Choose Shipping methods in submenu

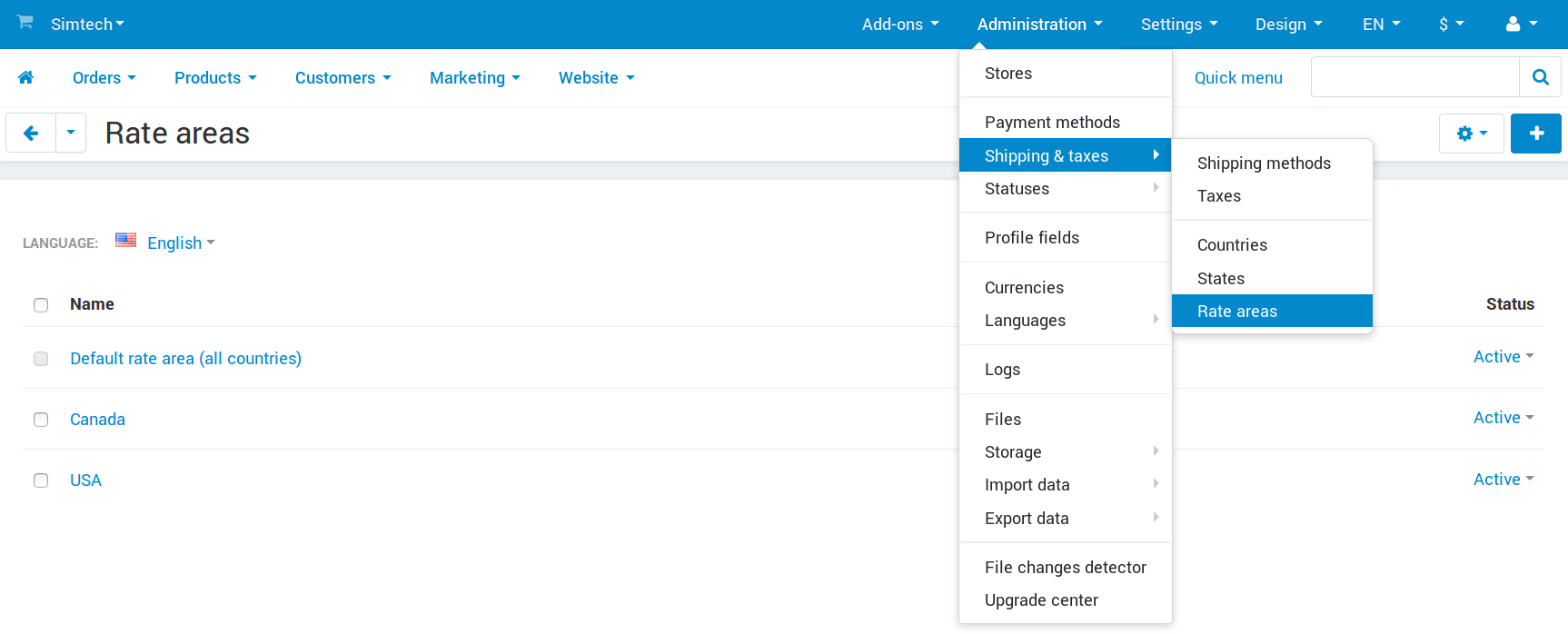[1272, 163]
